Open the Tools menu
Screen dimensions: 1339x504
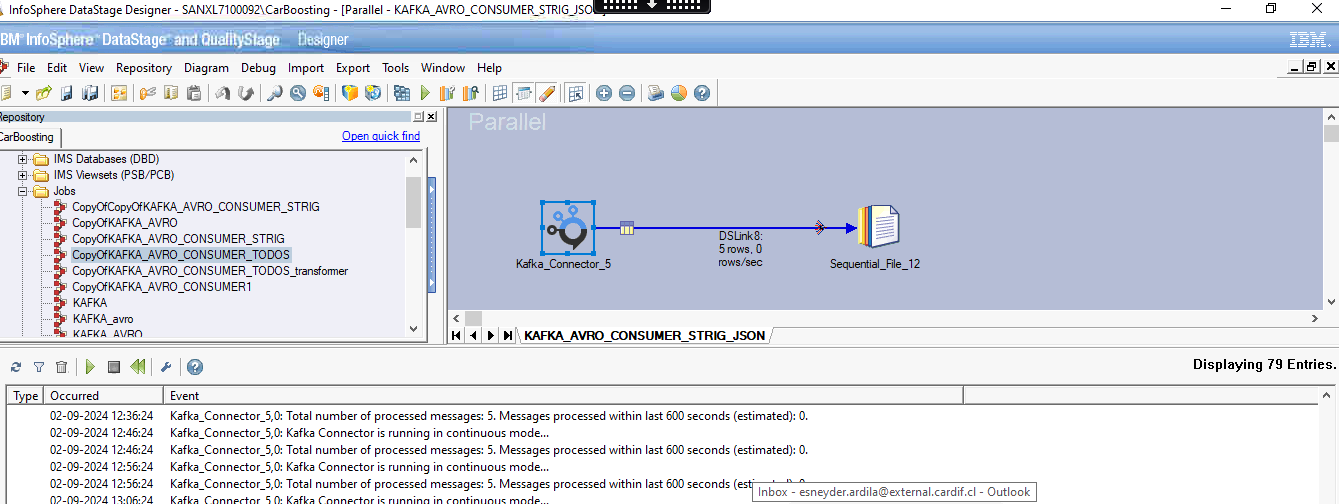click(x=396, y=68)
